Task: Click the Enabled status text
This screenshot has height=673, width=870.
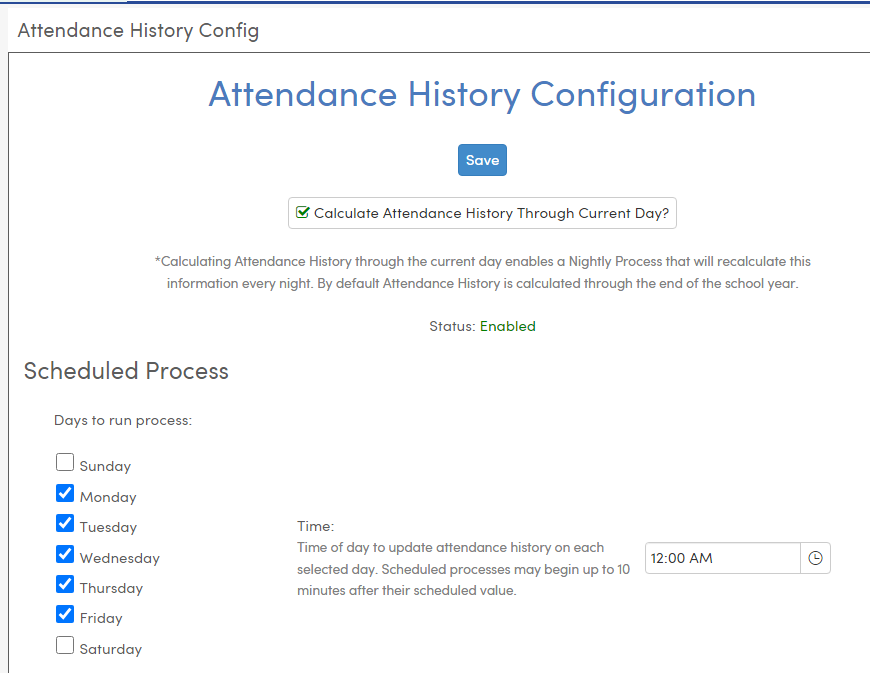Action: coord(507,325)
